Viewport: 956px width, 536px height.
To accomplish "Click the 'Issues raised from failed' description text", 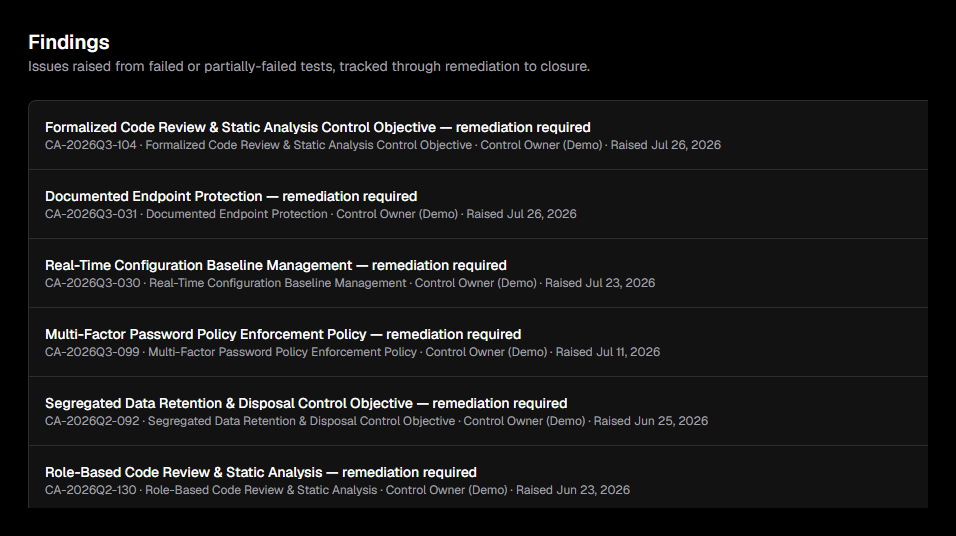I will (309, 66).
